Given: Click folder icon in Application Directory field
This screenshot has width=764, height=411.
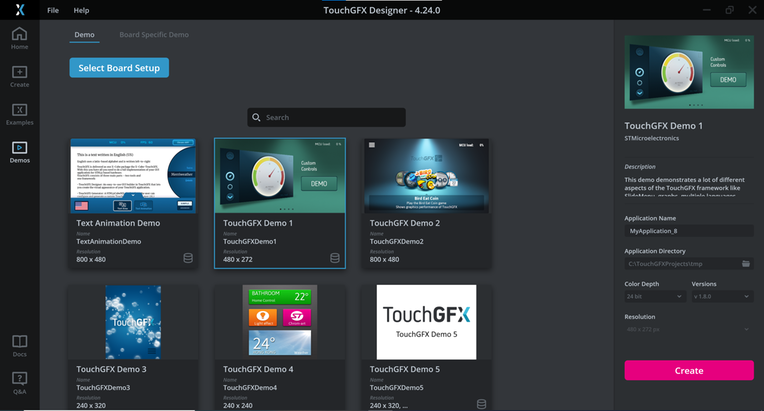Looking at the screenshot, I should pos(745,263).
